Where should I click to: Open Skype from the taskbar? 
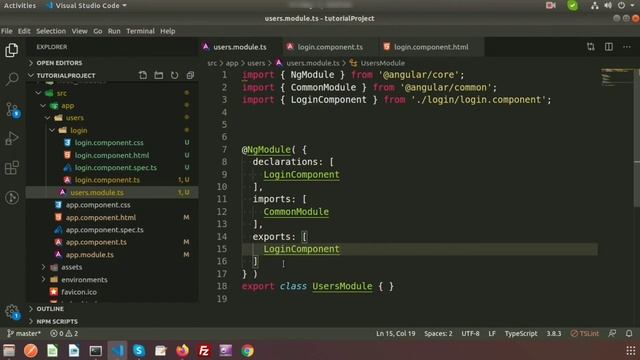pyautogui.click(x=139, y=351)
